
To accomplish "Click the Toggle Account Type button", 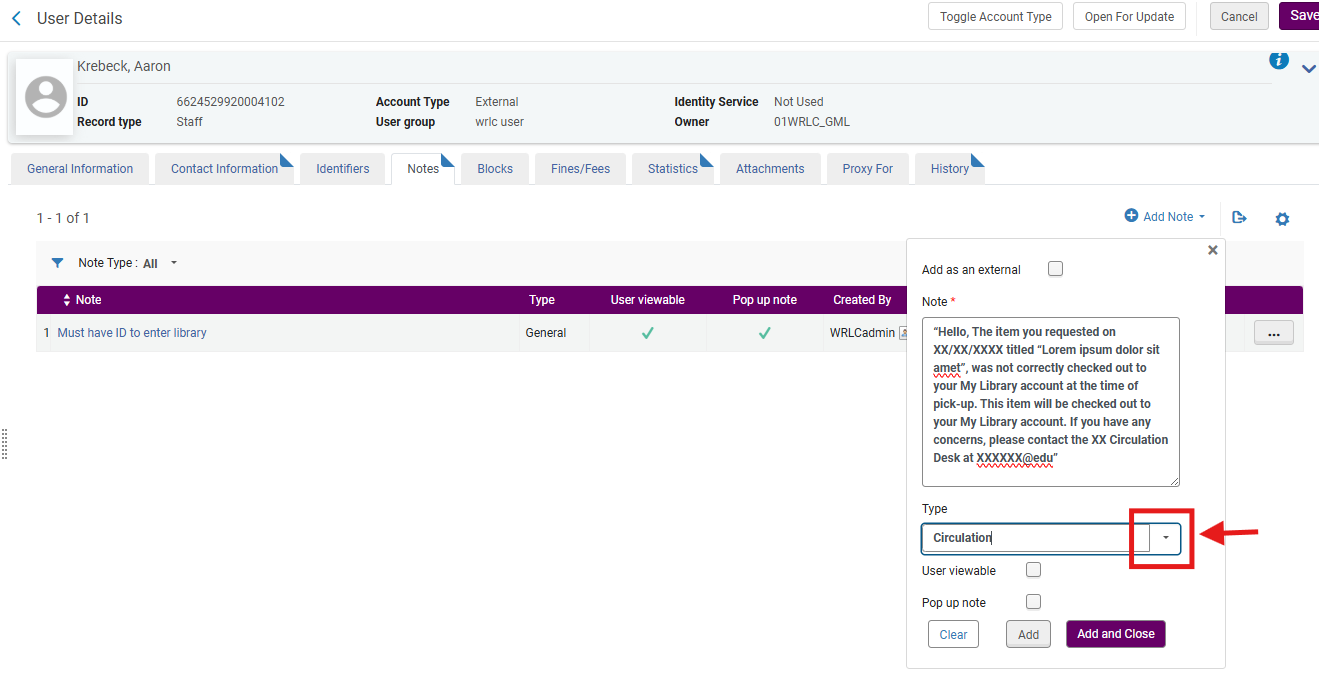I will (995, 17).
